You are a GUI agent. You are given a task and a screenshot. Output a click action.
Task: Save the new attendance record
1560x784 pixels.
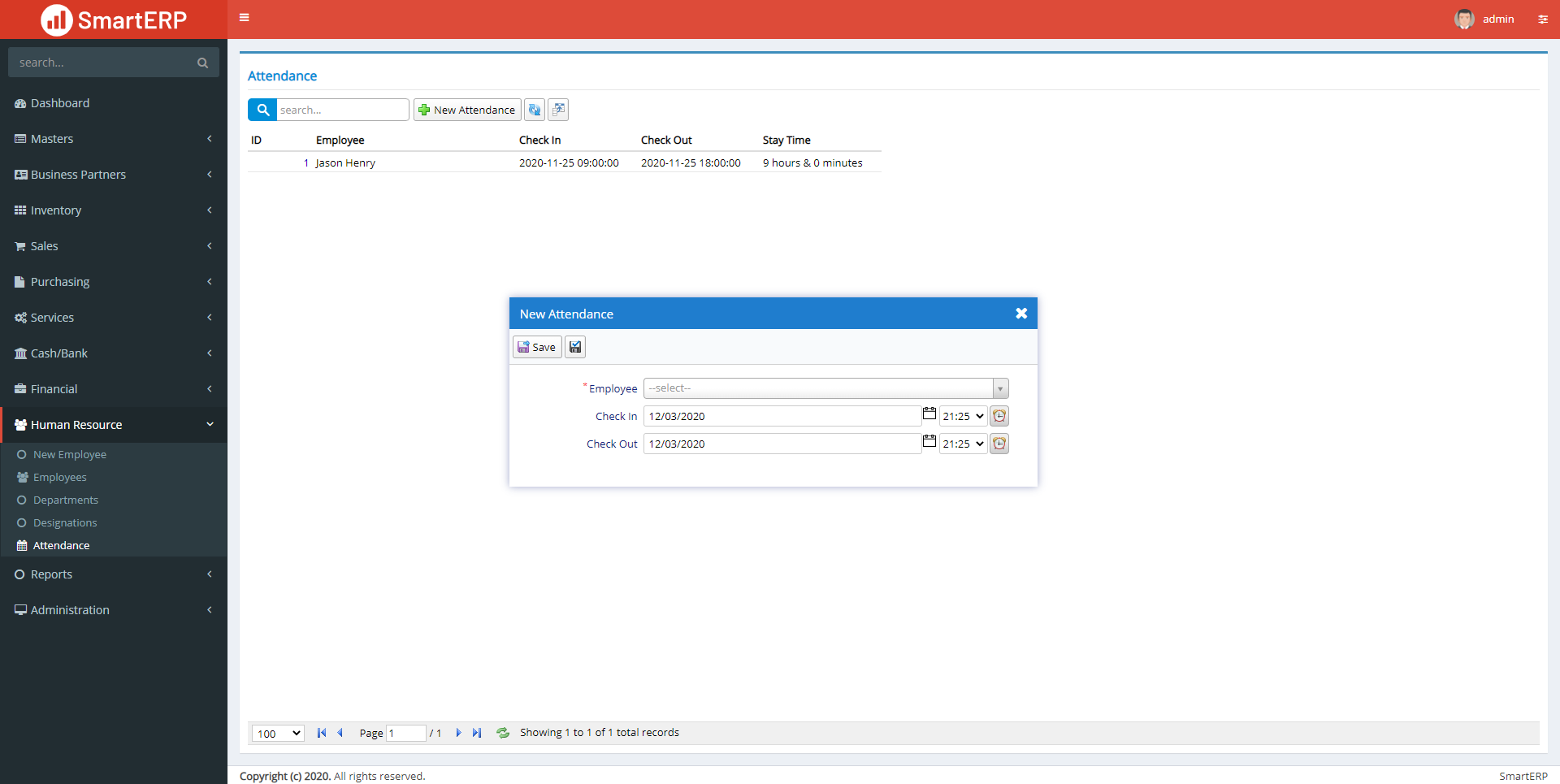coord(536,346)
